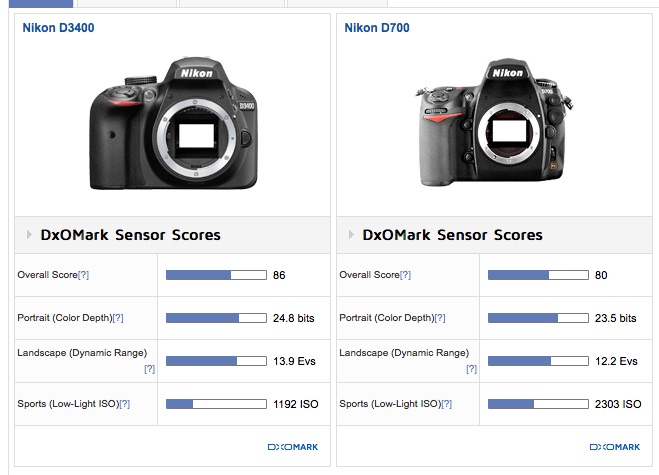
Task: Open help [?] for D3400 Portrait Color Depth
Action: (x=118, y=318)
